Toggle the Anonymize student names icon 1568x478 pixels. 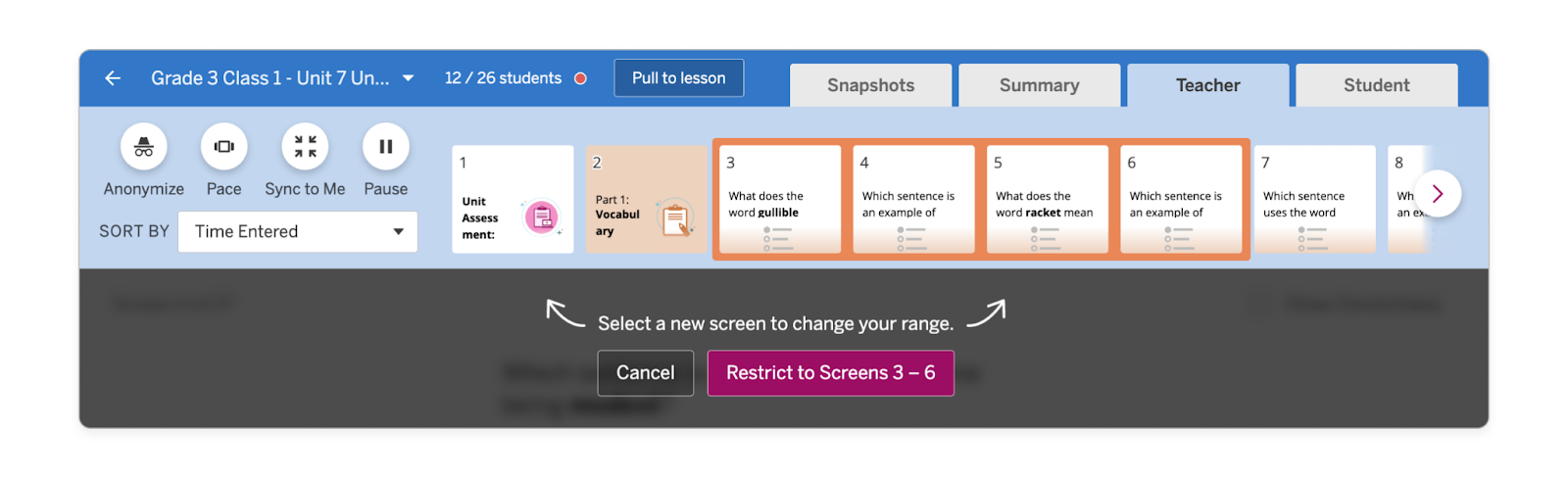point(144,147)
